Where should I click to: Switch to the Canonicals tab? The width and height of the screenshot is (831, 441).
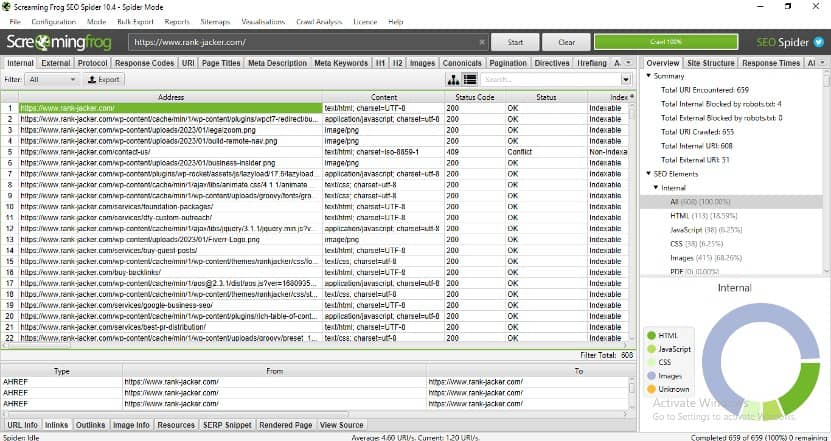click(x=462, y=63)
